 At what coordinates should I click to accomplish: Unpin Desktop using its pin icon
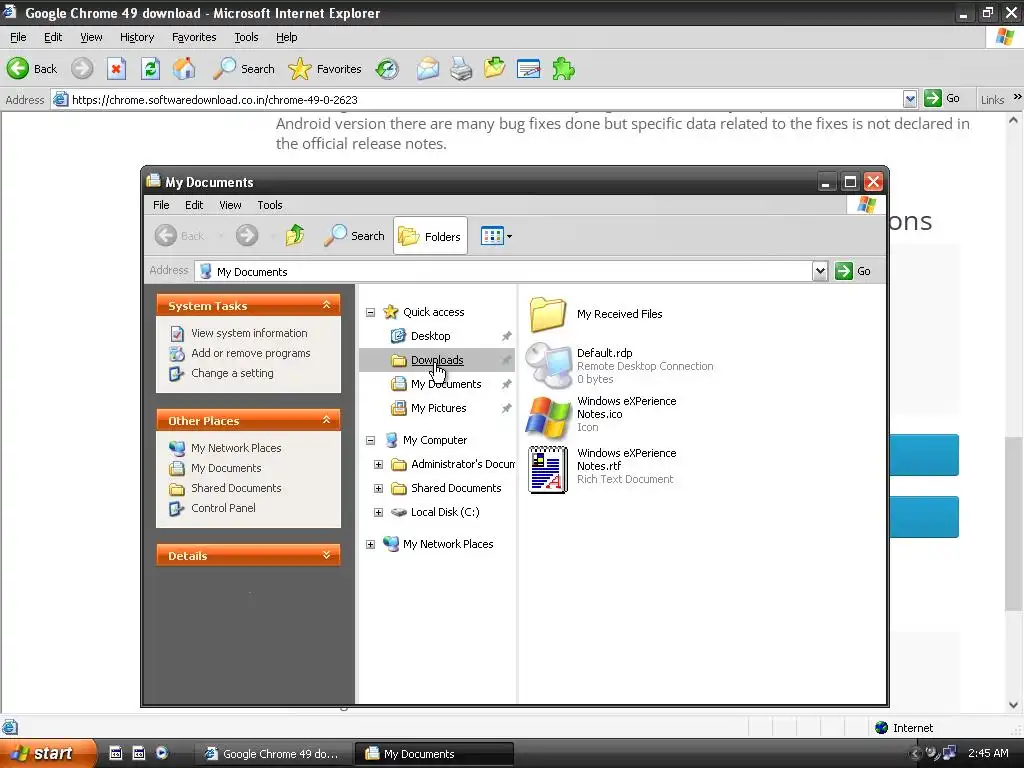tap(506, 336)
